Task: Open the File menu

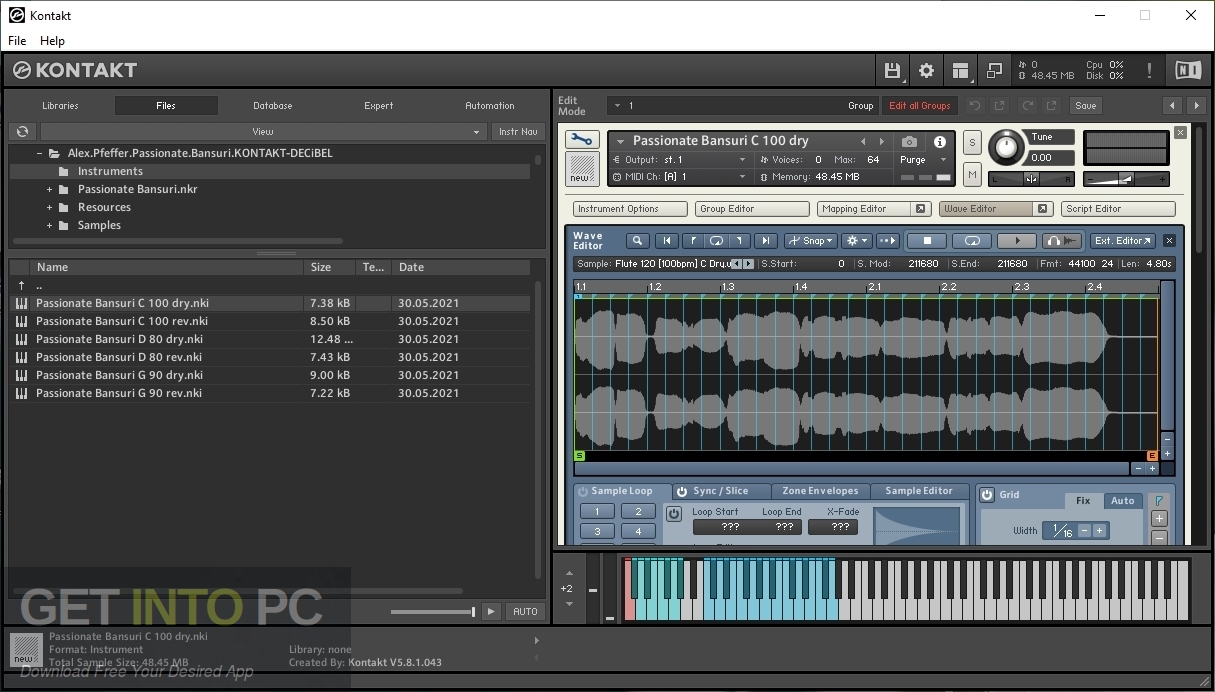Action: coord(17,41)
